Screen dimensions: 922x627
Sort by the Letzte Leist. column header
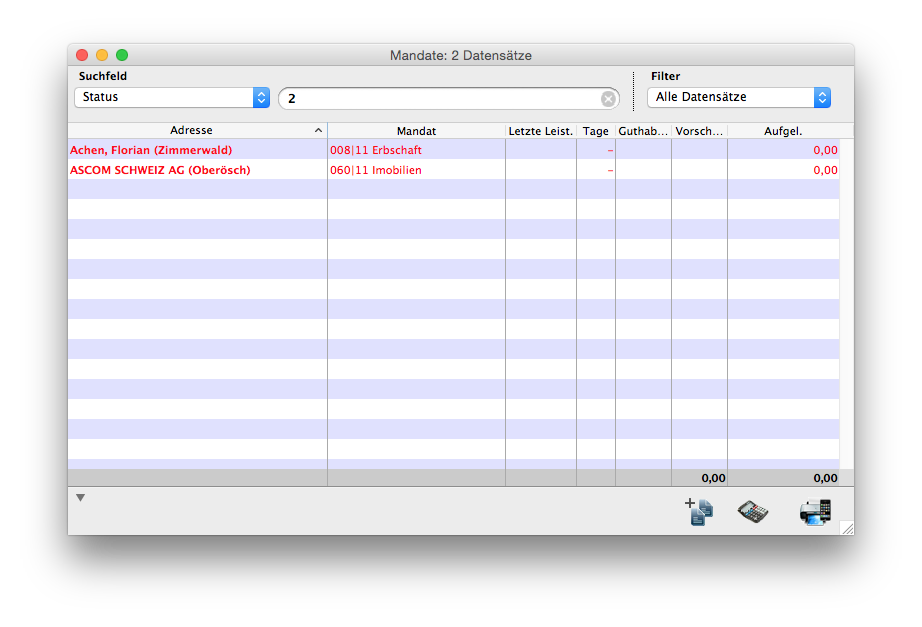[x=540, y=131]
